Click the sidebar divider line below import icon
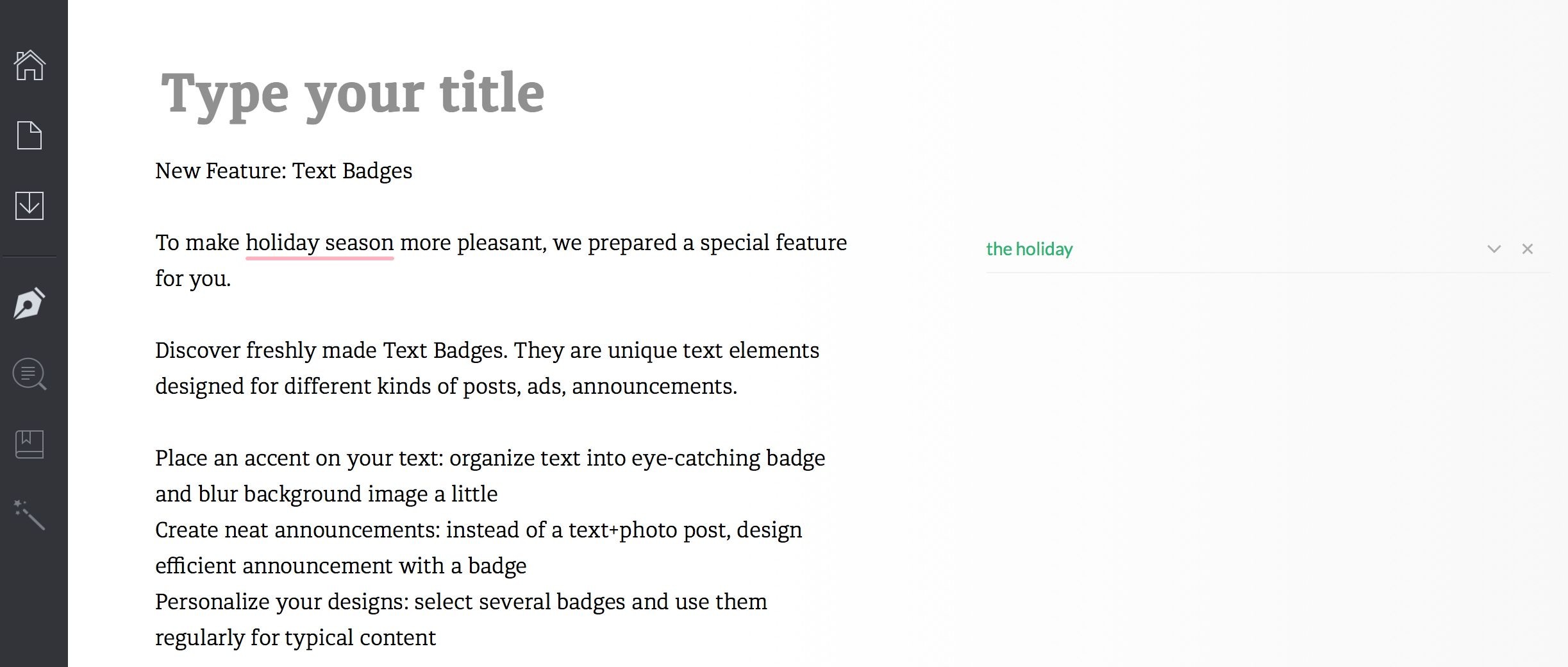Viewport: 1568px width, 667px height. point(29,257)
